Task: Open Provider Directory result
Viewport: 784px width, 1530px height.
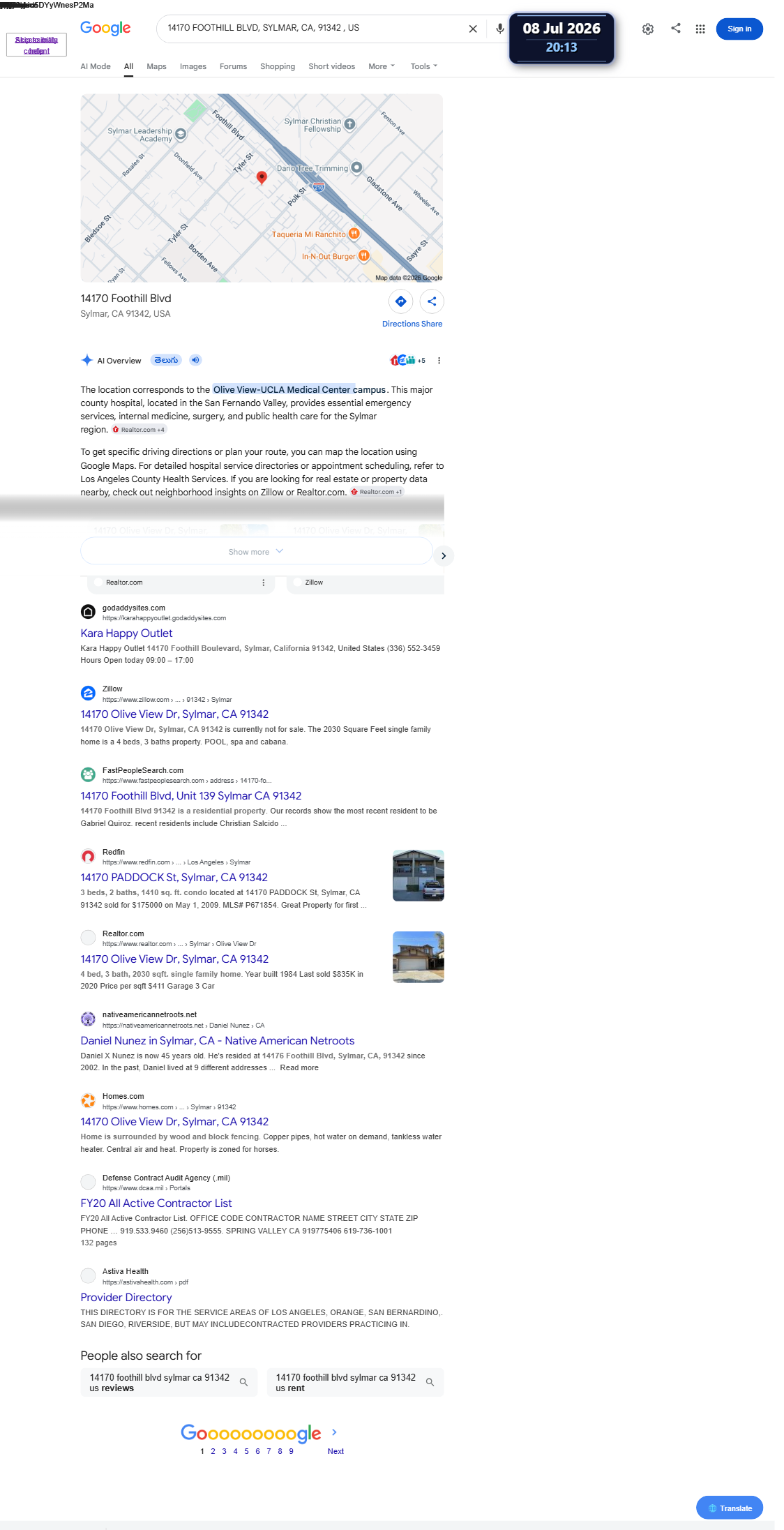Action: pyautogui.click(x=126, y=1298)
